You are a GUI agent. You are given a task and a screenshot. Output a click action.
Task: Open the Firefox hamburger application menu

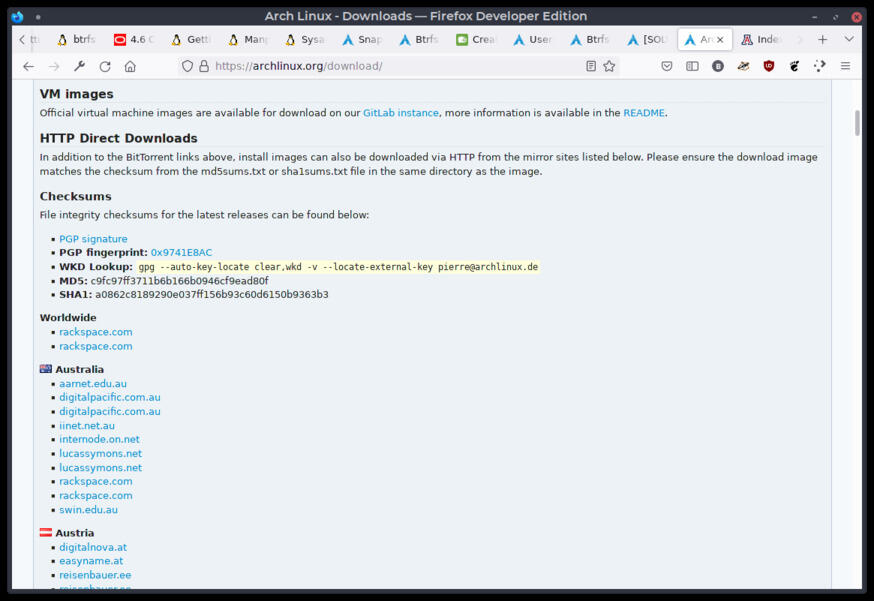(845, 66)
